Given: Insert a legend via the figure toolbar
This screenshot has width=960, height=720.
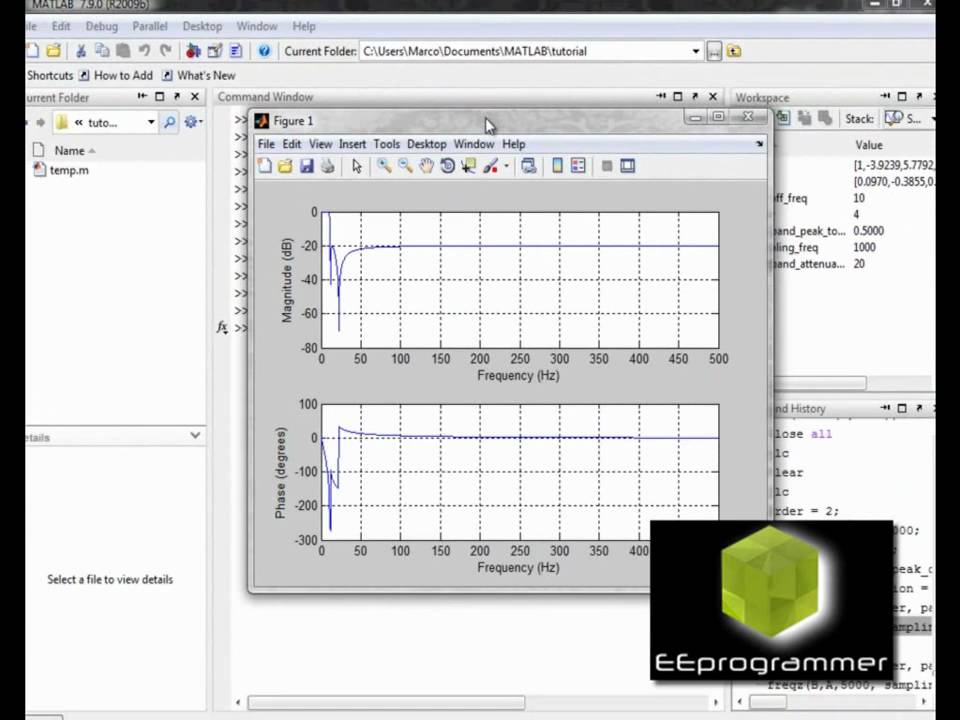Looking at the screenshot, I should 578,166.
